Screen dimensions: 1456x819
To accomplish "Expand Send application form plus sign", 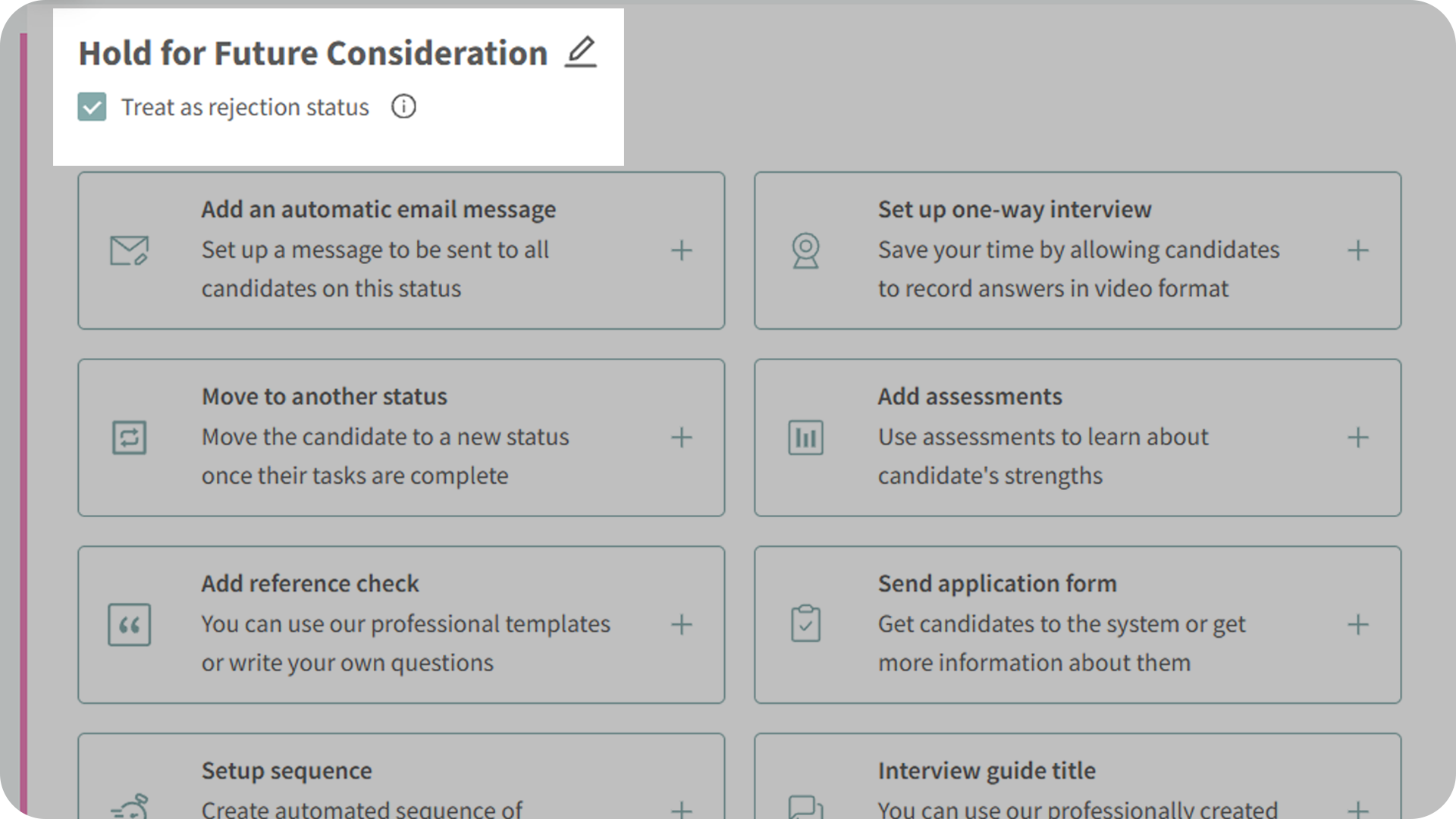I will coord(1358,625).
